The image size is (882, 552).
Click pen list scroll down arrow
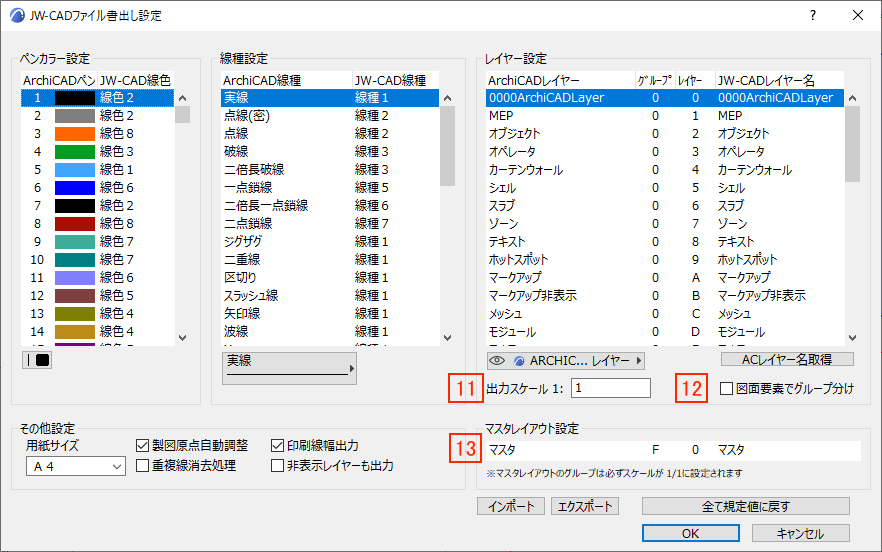click(182, 338)
